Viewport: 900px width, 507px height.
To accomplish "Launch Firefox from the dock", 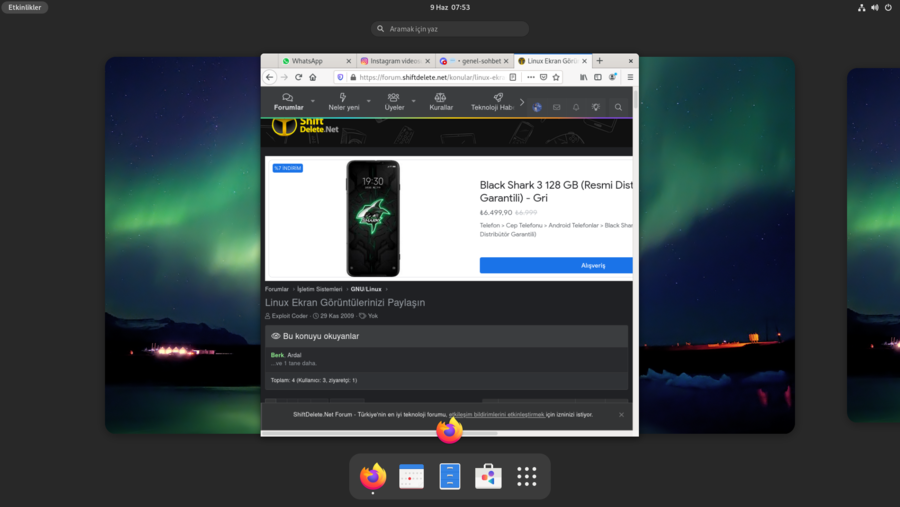I will point(373,476).
